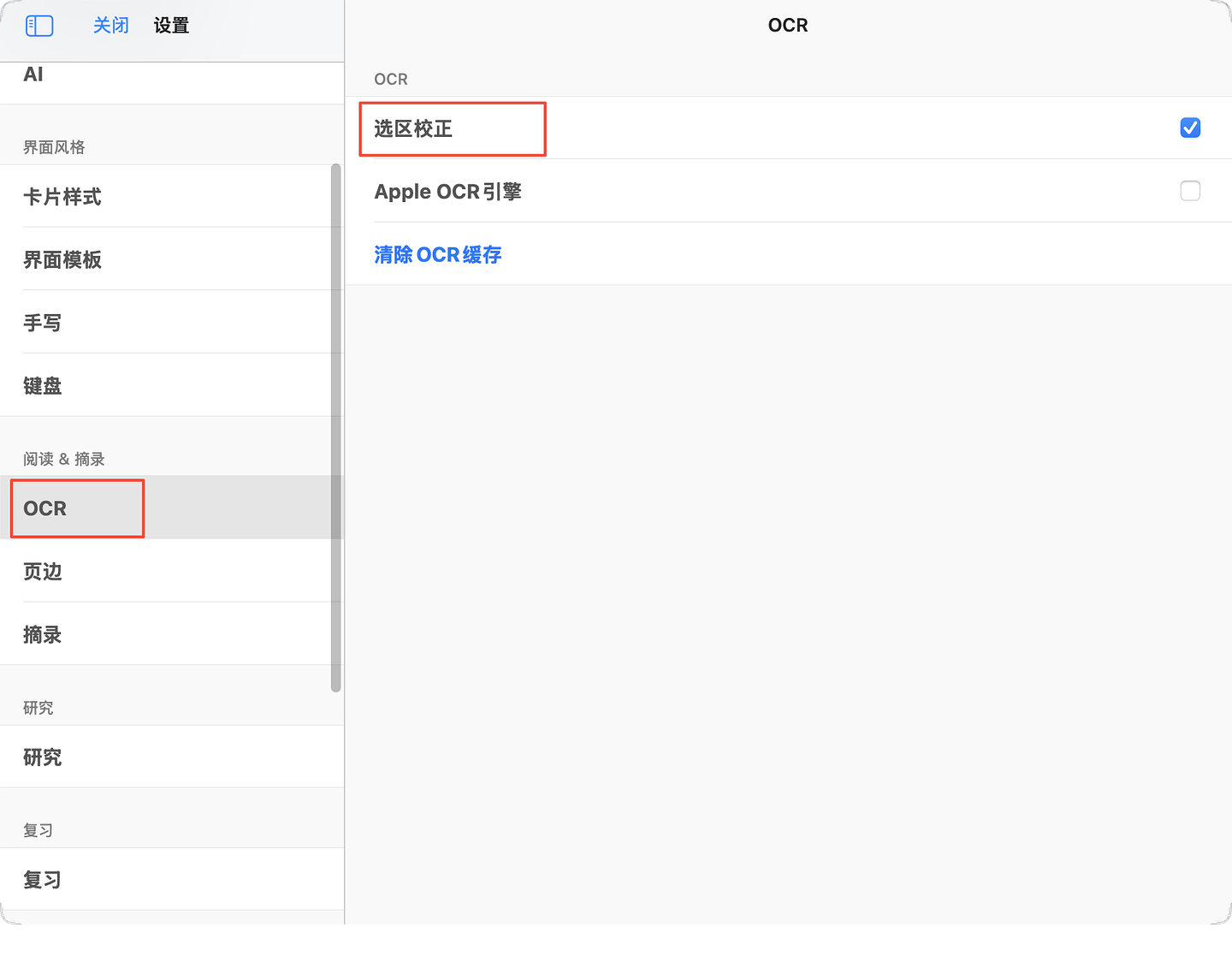Click the sidebar vertical scrollbar
The image size is (1232, 974).
coord(336,428)
